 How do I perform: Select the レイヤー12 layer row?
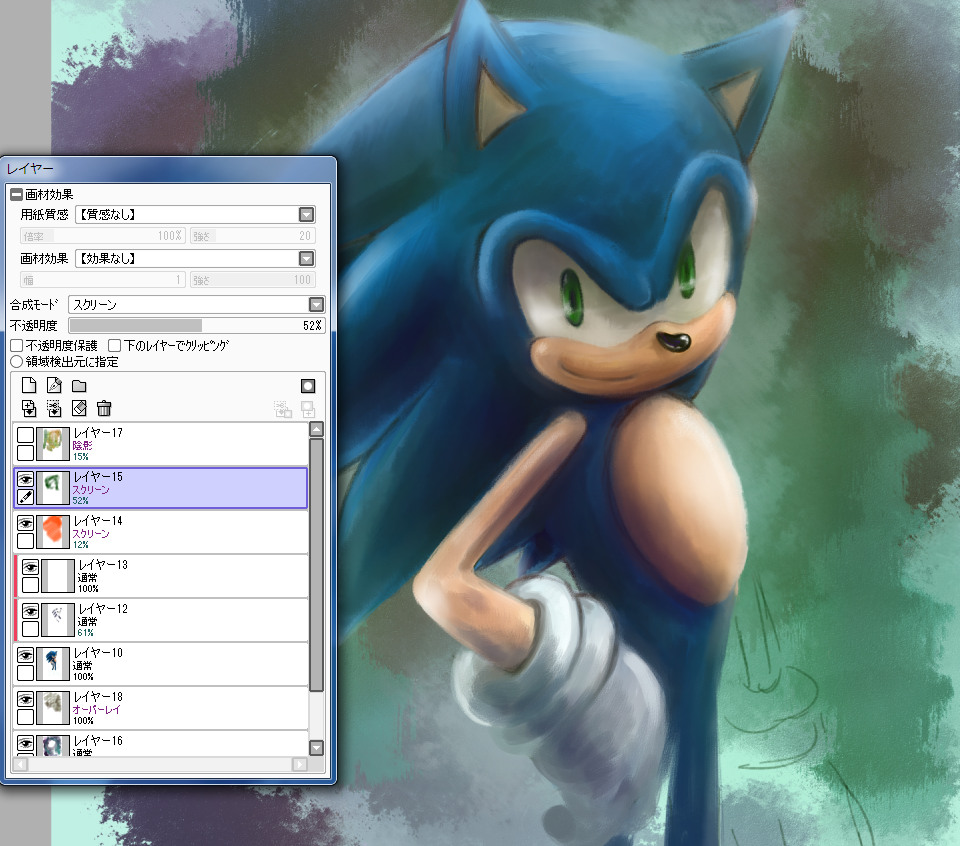click(x=160, y=620)
